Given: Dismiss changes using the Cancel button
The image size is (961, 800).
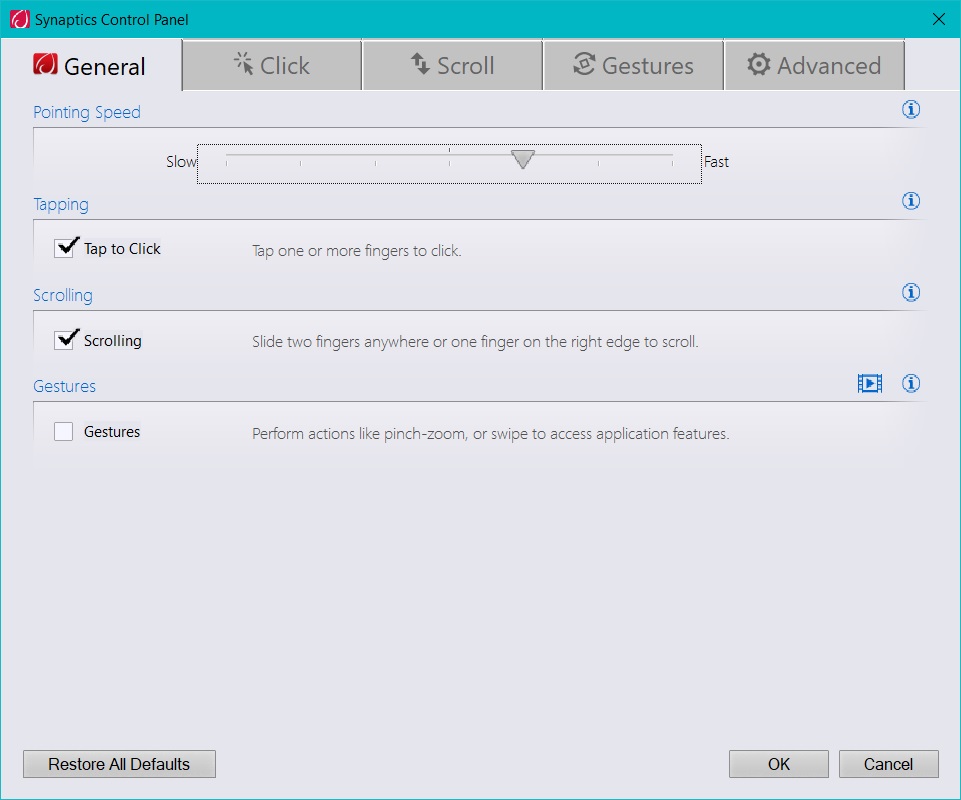Looking at the screenshot, I should [888, 764].
